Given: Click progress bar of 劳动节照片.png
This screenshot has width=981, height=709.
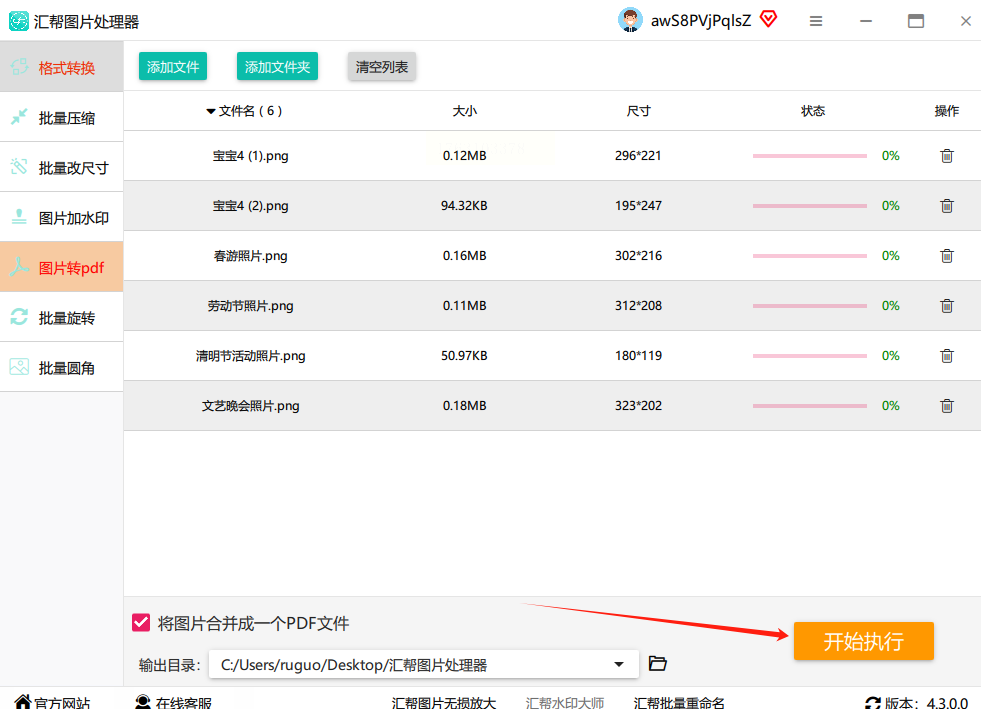Looking at the screenshot, I should click(x=809, y=306).
